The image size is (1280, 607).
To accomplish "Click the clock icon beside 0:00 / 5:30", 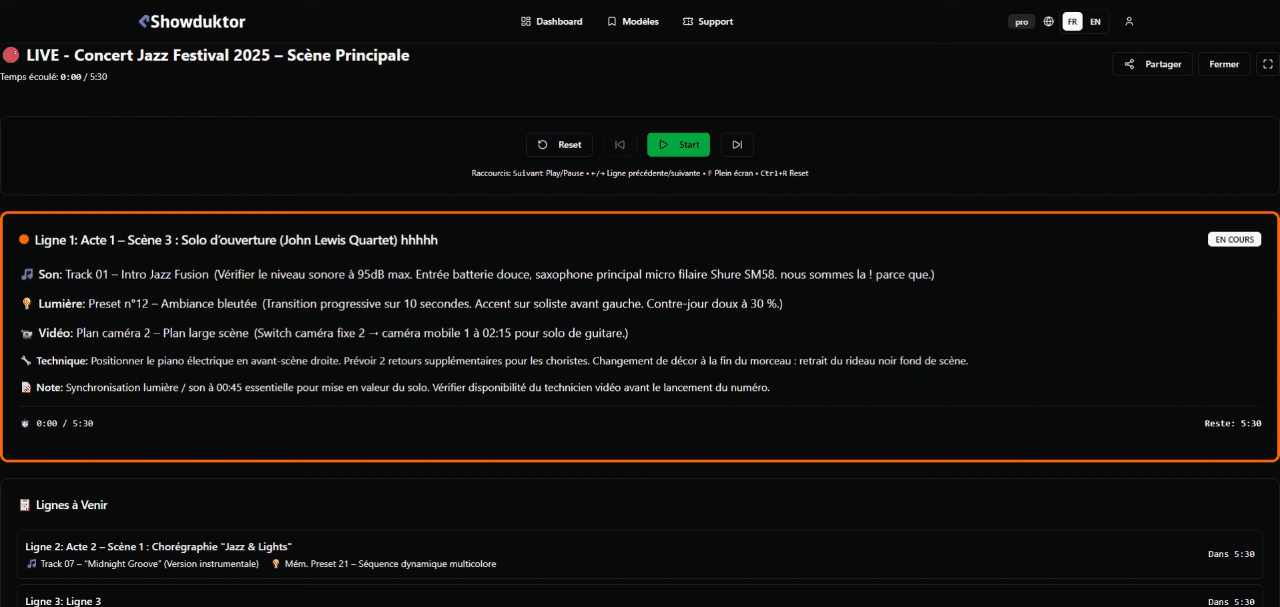I will click(25, 424).
